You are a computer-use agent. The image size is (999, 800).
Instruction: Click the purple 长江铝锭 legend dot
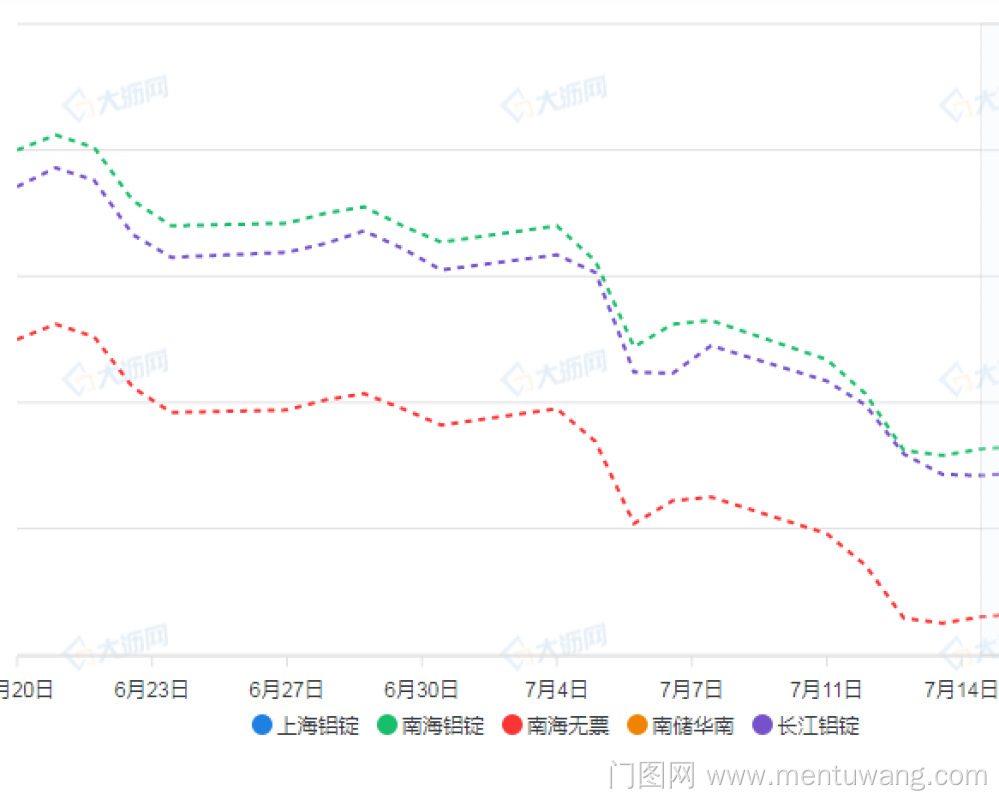[762, 726]
